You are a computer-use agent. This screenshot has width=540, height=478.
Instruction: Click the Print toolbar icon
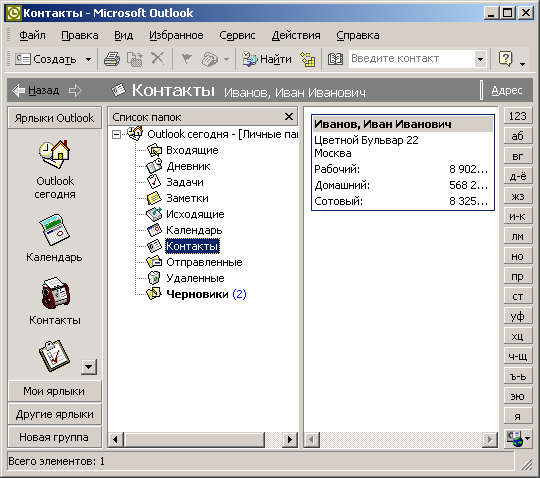(112, 59)
